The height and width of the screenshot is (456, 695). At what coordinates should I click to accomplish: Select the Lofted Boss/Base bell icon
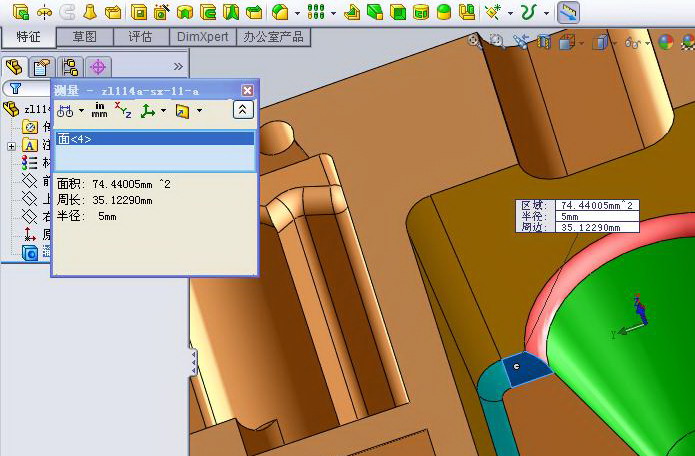[x=90, y=12]
